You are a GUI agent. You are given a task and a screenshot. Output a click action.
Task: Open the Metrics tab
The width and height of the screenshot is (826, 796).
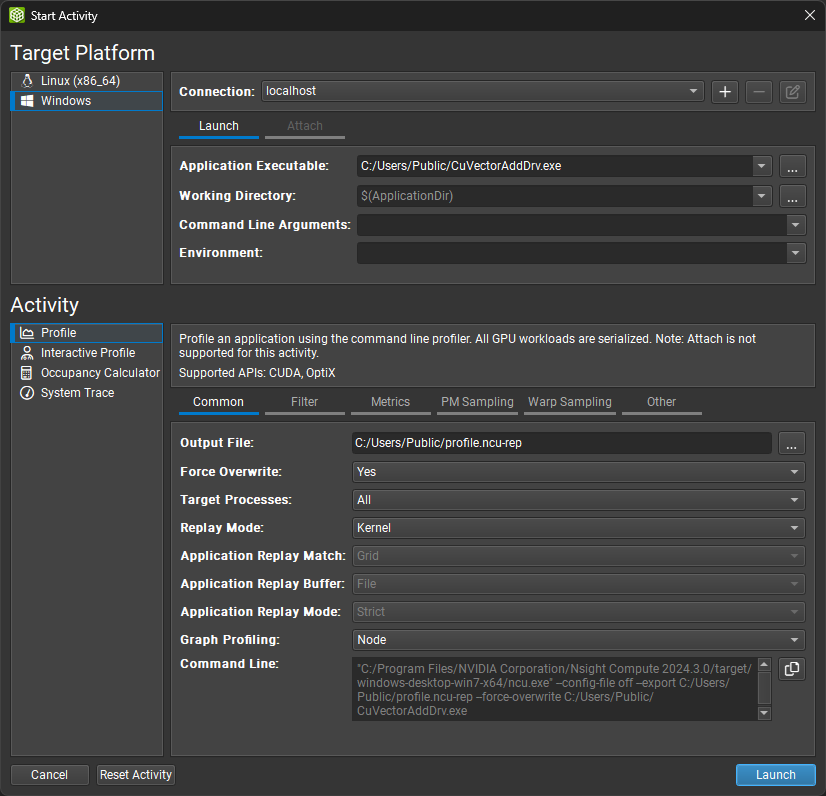pos(390,402)
